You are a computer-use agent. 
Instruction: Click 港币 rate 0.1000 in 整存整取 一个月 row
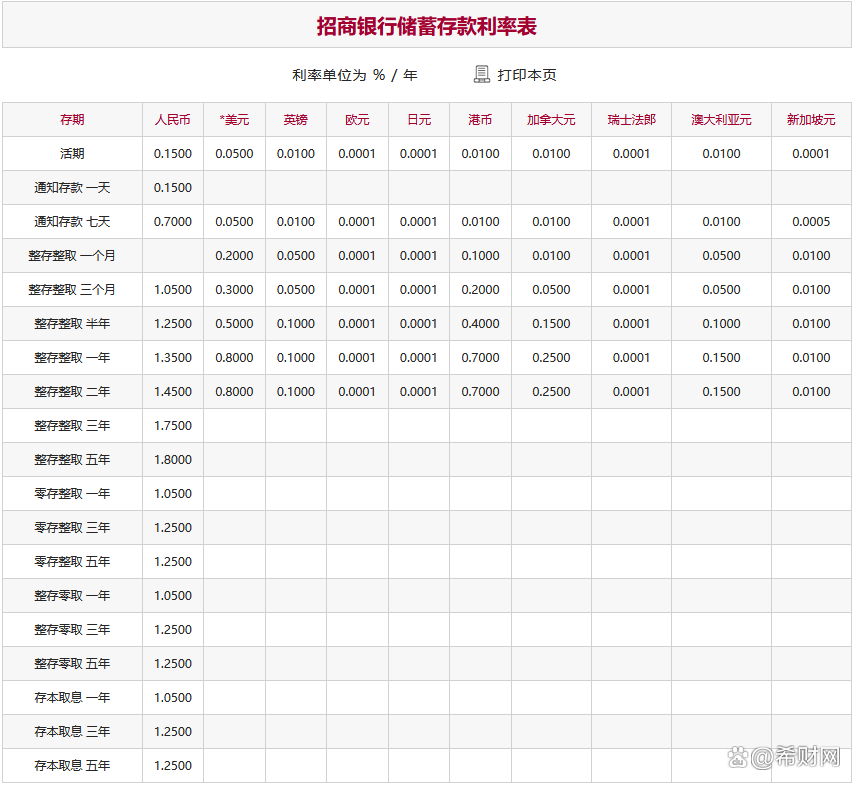[x=480, y=256]
